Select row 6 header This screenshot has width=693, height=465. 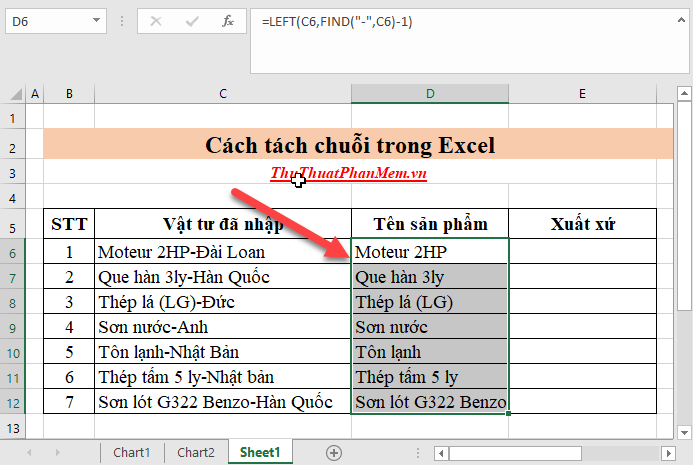(12, 252)
